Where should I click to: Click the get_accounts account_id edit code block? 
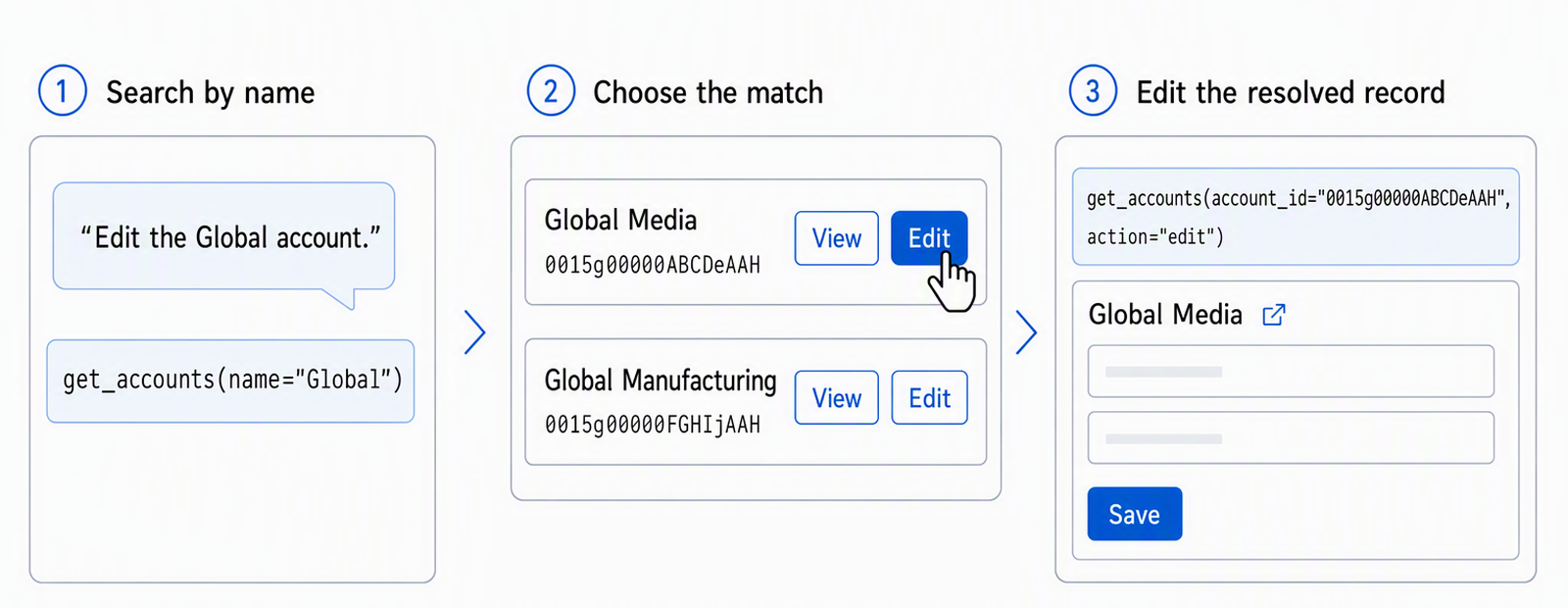click(x=1296, y=217)
